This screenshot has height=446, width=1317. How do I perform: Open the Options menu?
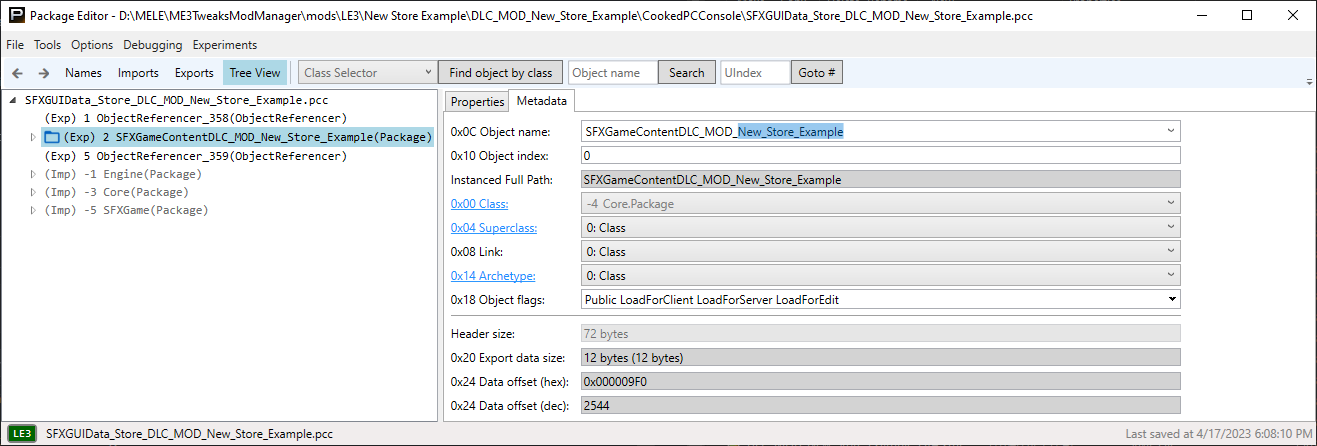tap(92, 45)
